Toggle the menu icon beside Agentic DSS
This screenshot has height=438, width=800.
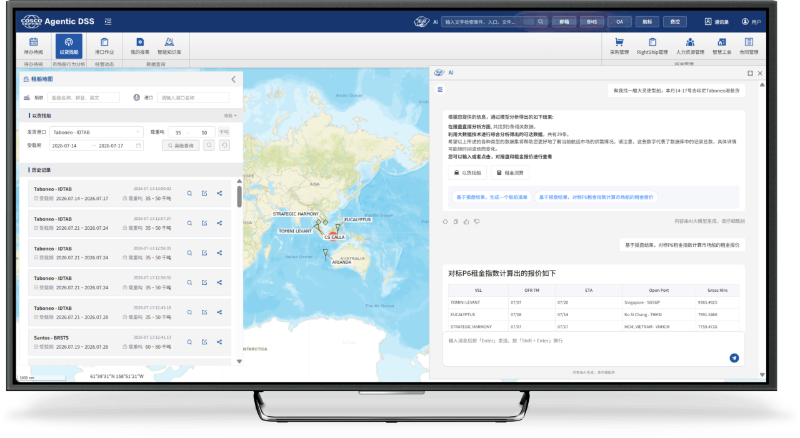pyautogui.click(x=108, y=21)
